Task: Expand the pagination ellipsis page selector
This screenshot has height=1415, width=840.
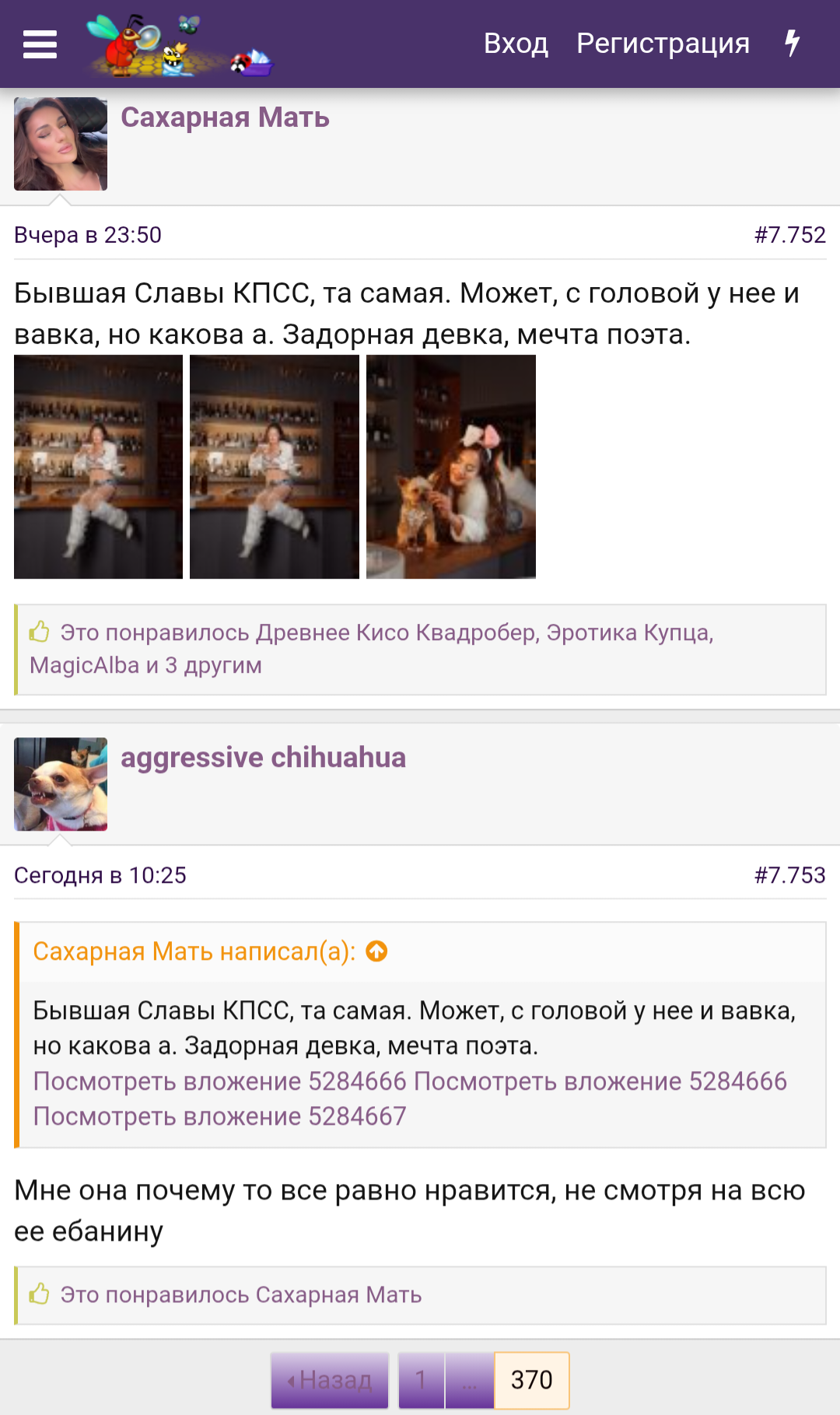Action: coord(470,1380)
